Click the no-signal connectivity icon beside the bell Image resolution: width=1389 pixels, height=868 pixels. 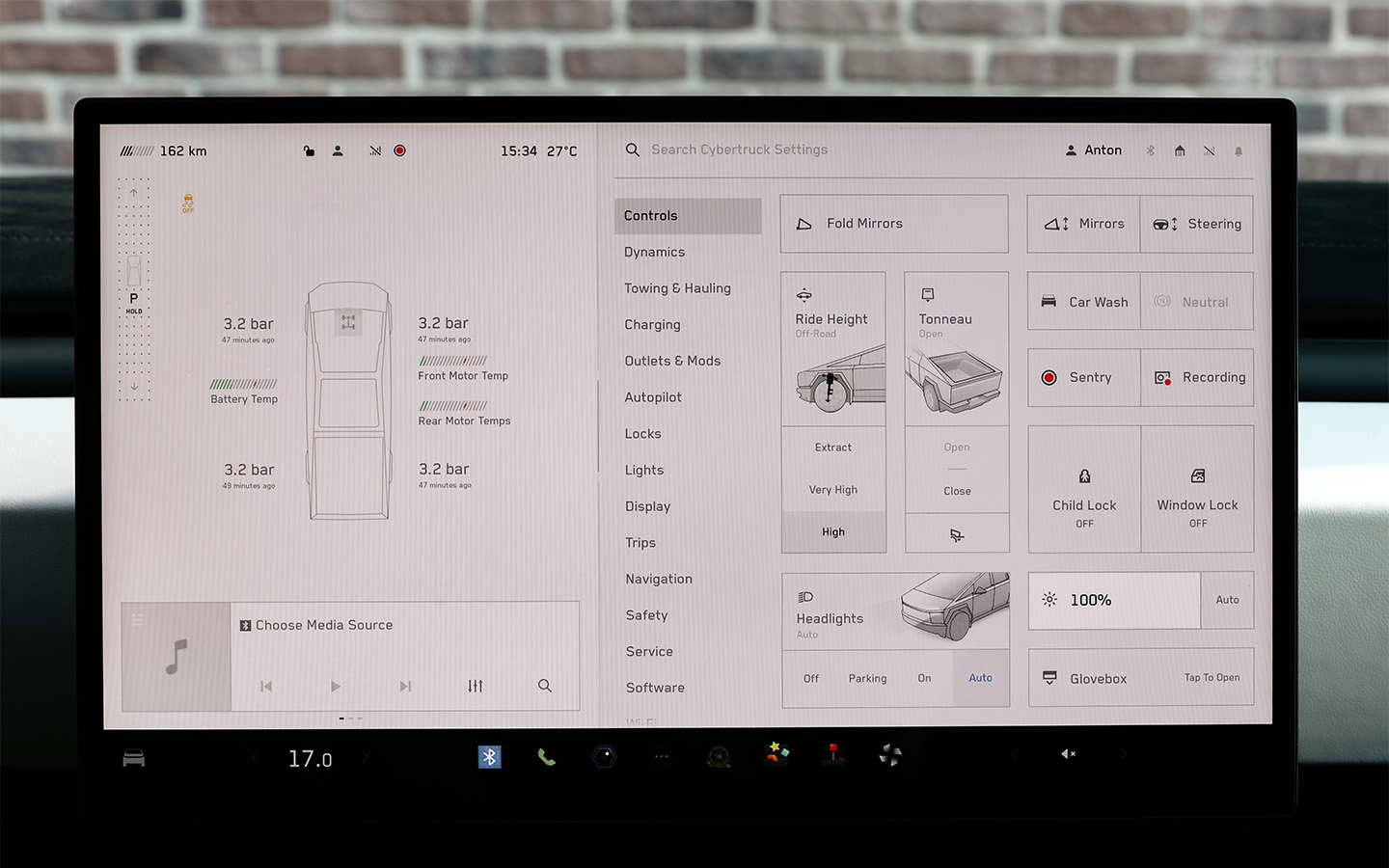1209,150
